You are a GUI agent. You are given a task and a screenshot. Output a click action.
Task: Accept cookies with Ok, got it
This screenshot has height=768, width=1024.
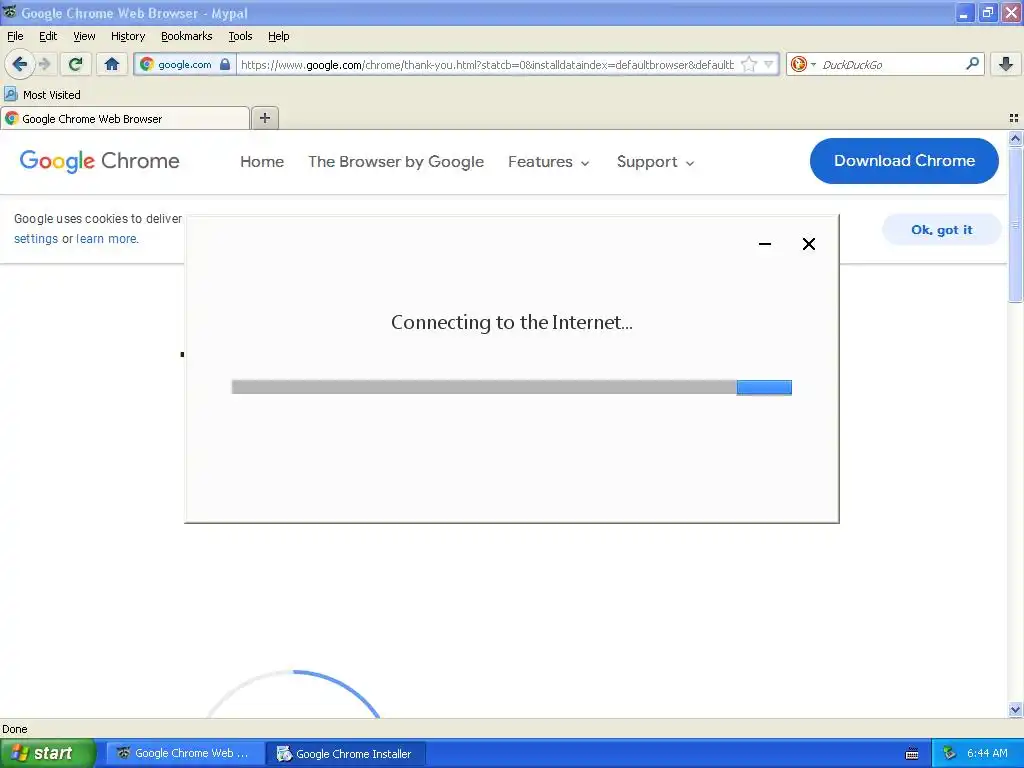(941, 229)
